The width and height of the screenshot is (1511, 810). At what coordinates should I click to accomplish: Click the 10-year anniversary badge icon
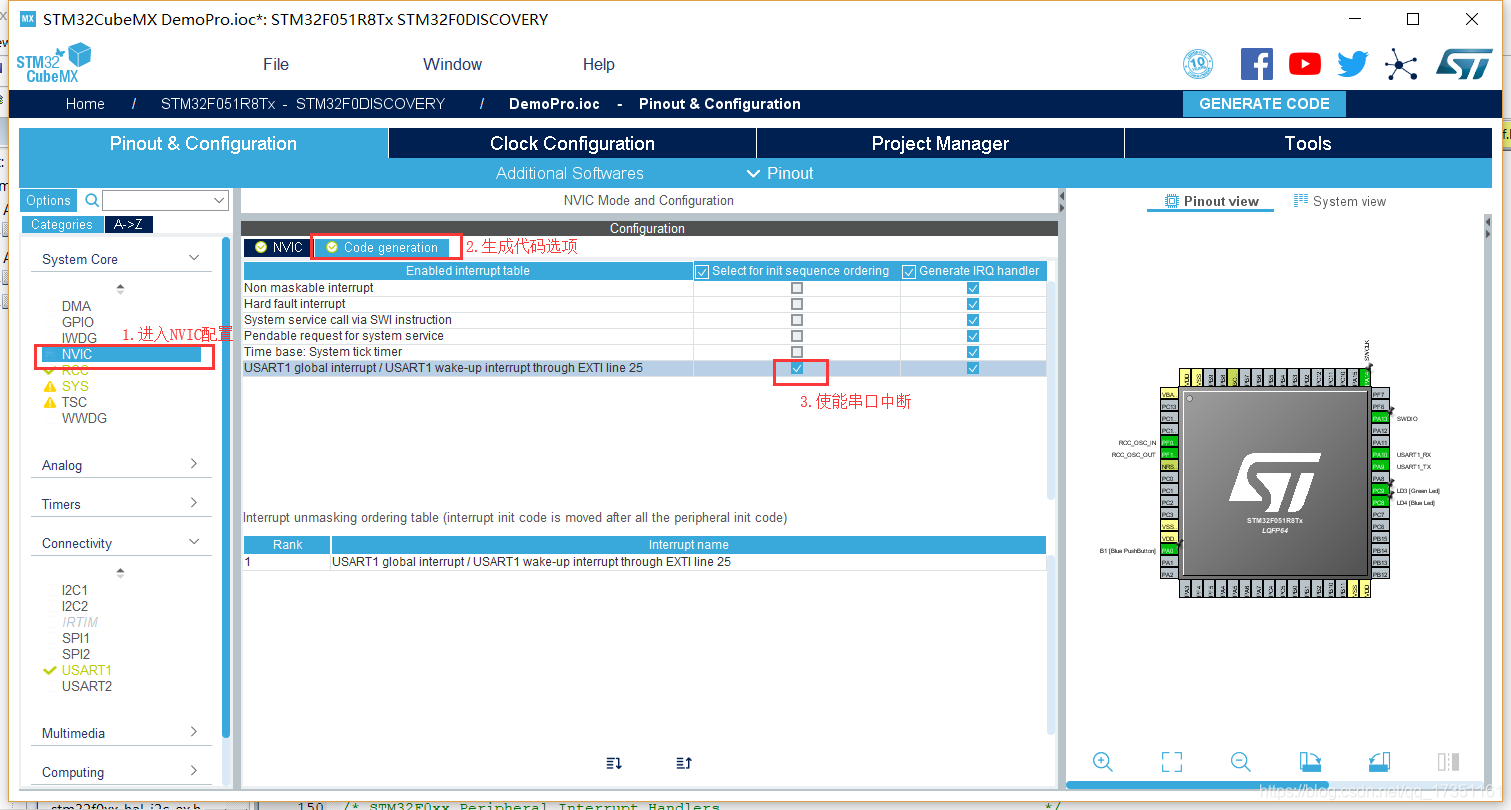1198,64
